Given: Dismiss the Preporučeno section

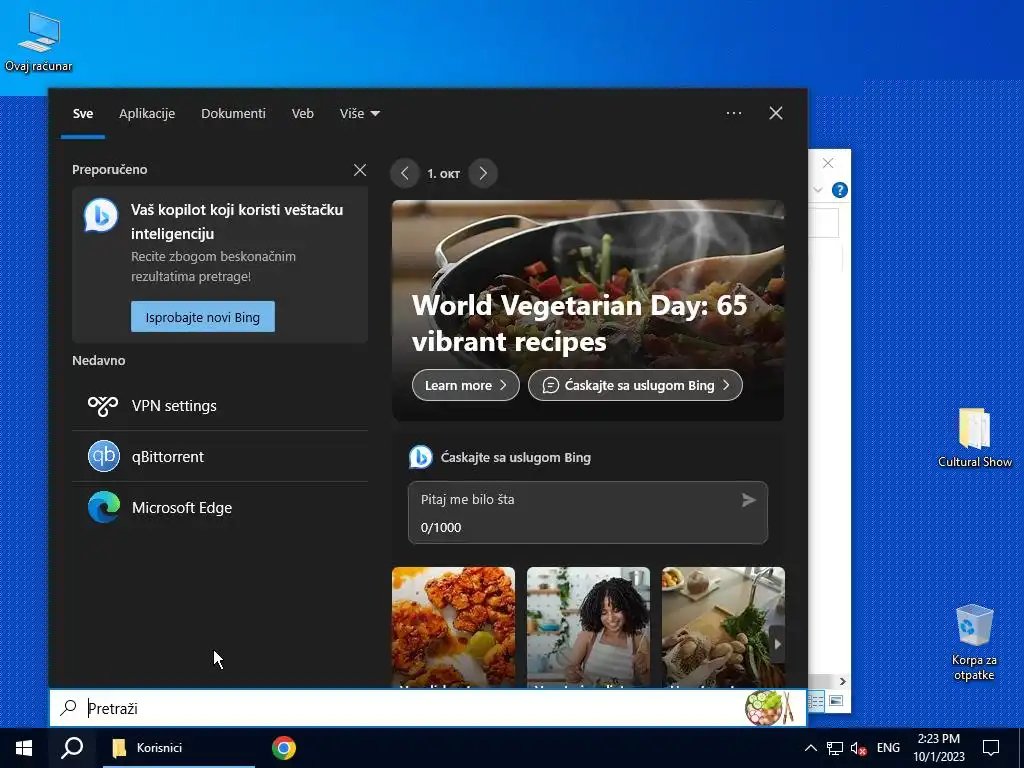Looking at the screenshot, I should 360,170.
